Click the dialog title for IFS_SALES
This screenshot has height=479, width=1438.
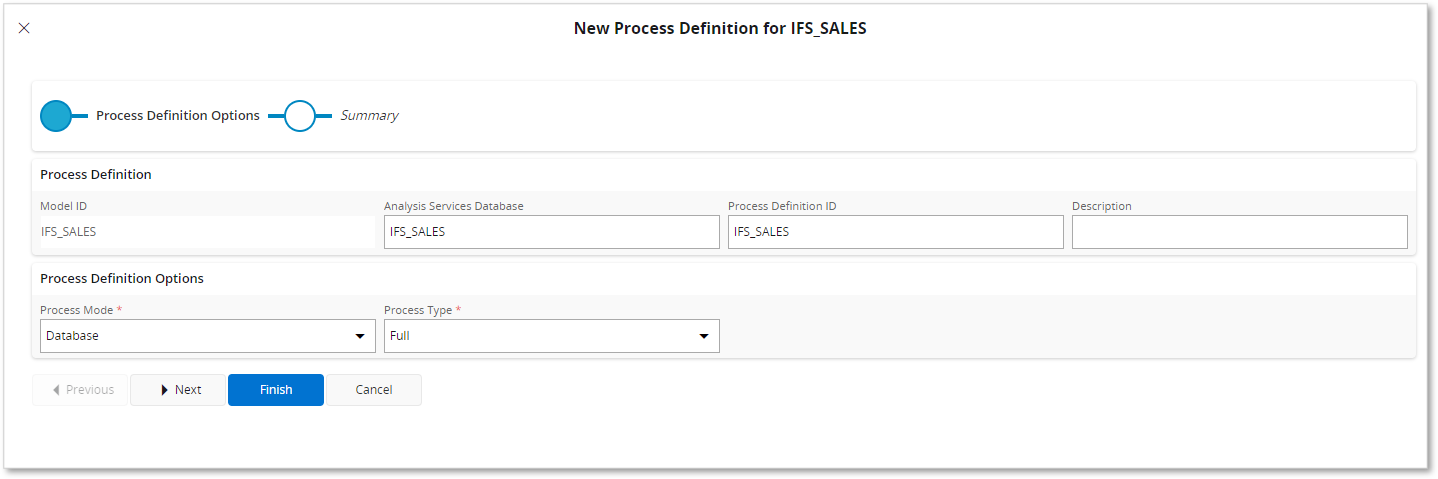(x=719, y=28)
